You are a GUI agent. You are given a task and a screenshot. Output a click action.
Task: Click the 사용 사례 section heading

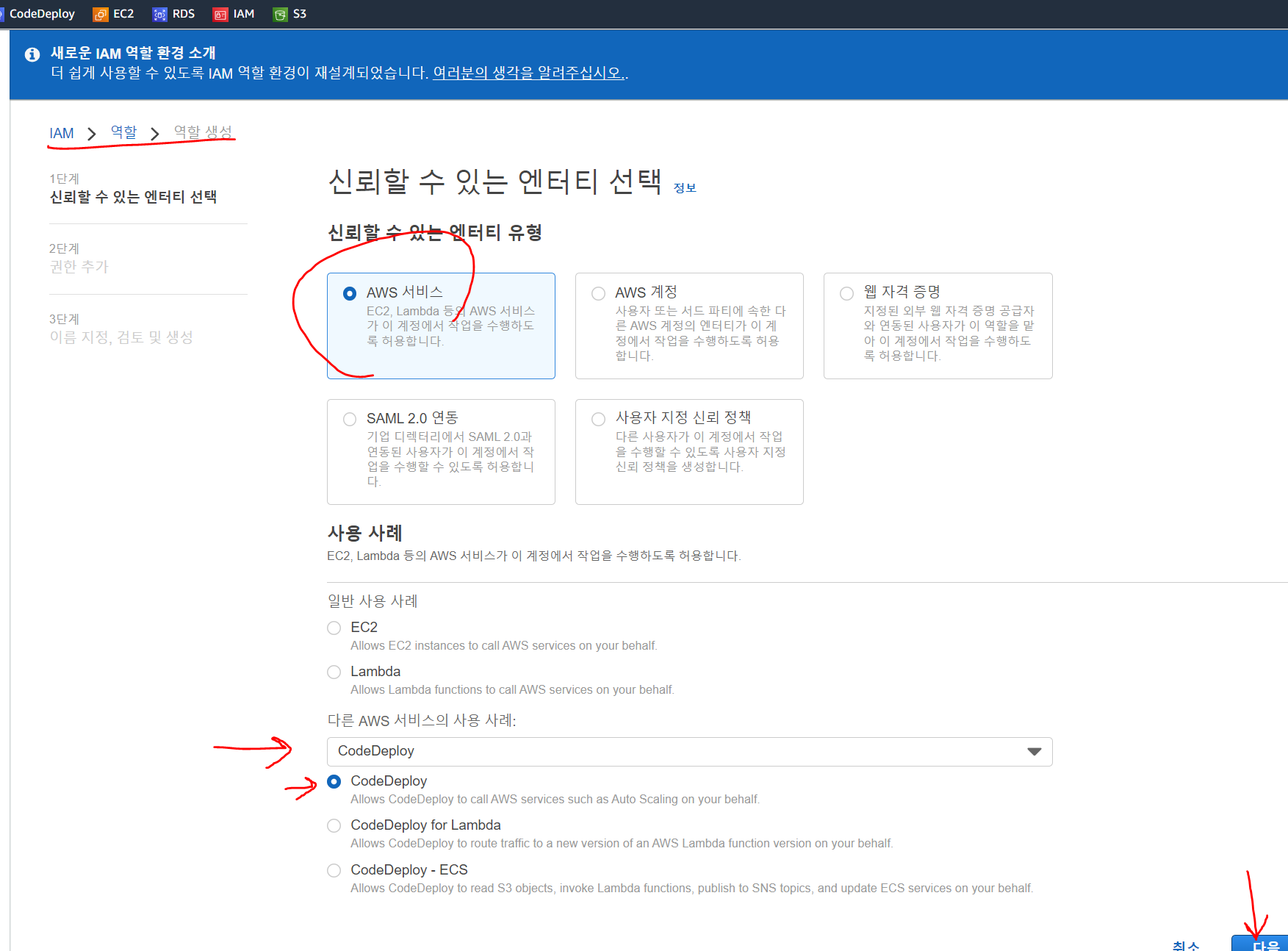pyautogui.click(x=364, y=533)
